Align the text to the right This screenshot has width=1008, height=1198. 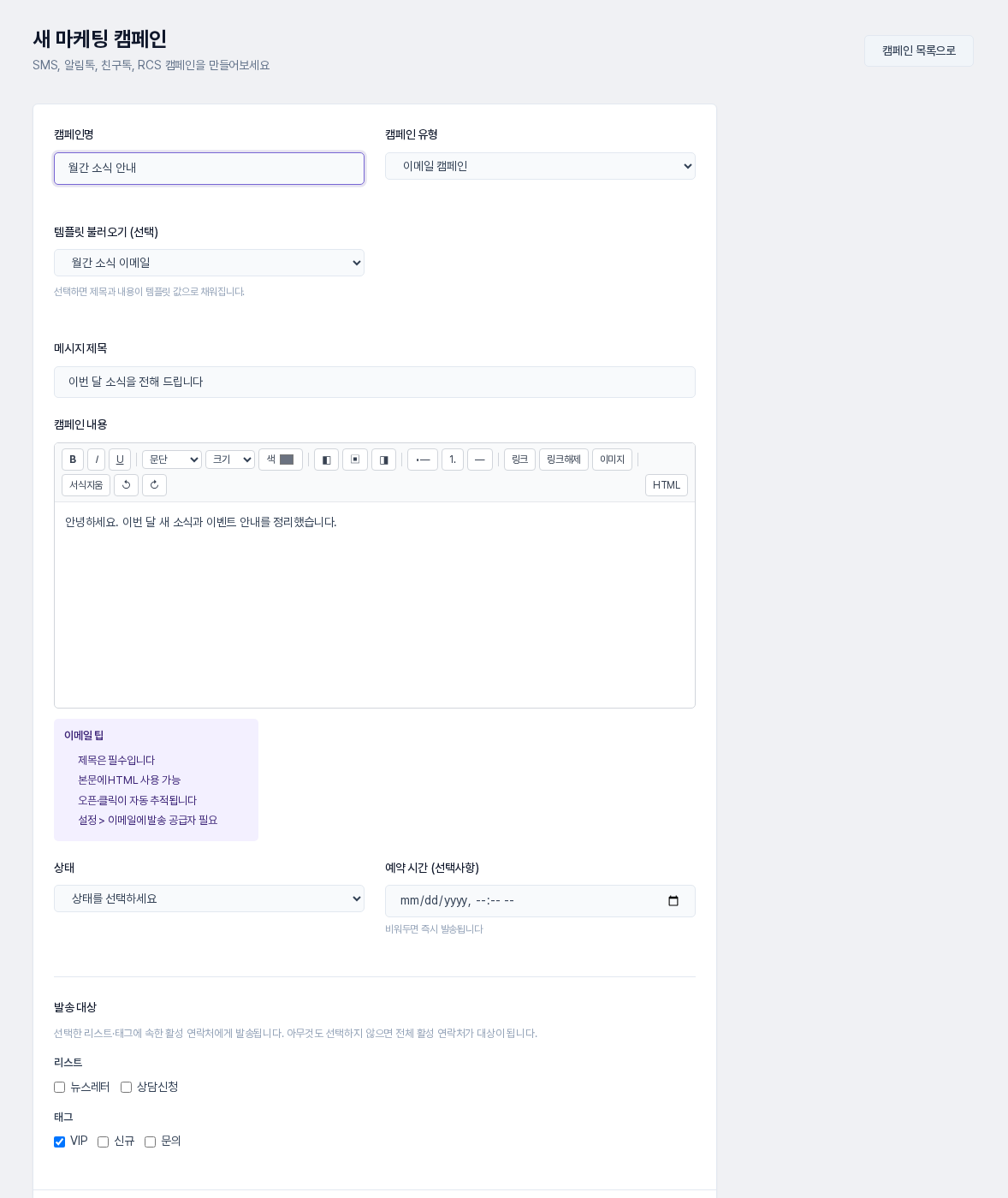click(x=383, y=460)
